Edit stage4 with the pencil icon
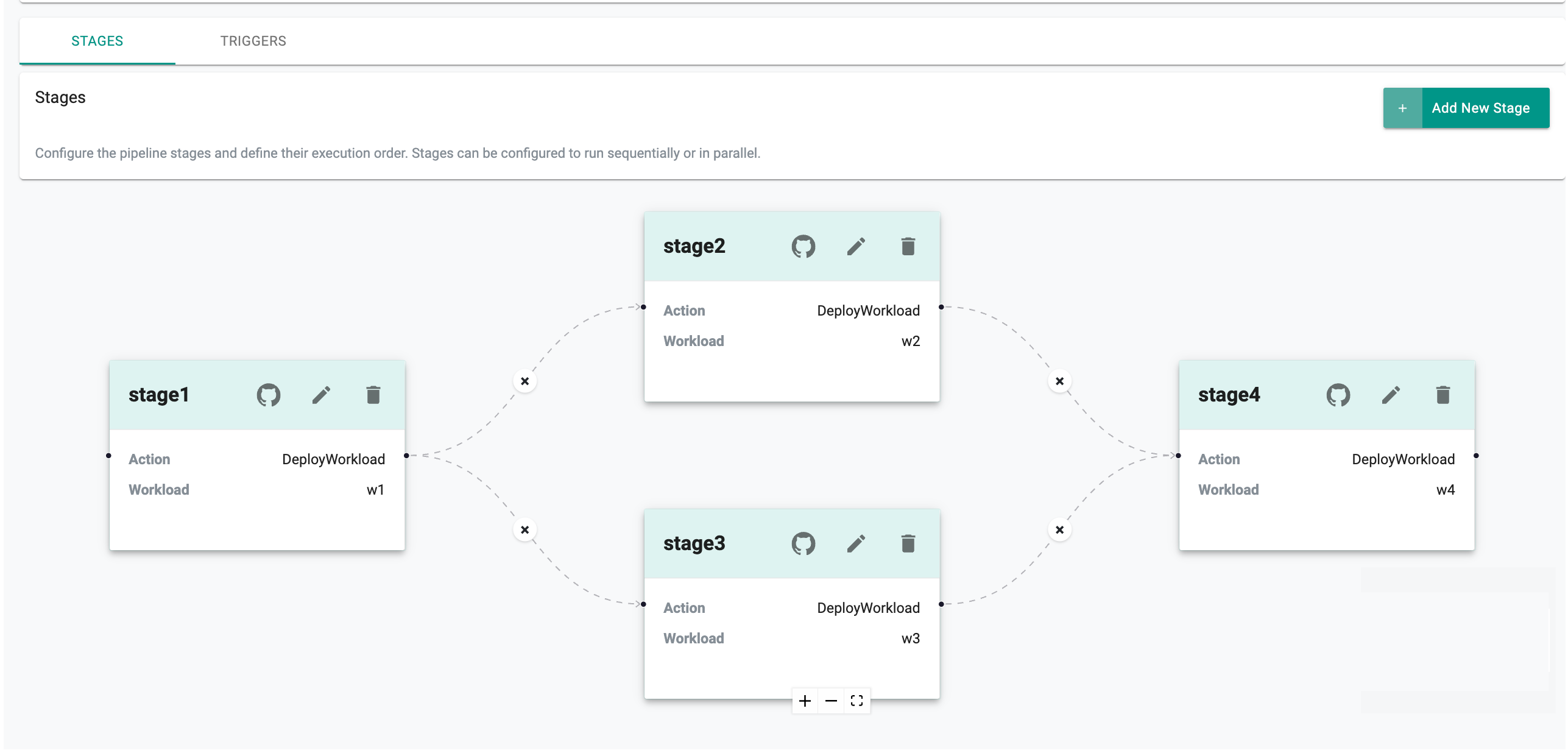Image resolution: width=1568 pixels, height=753 pixels. tap(1391, 395)
